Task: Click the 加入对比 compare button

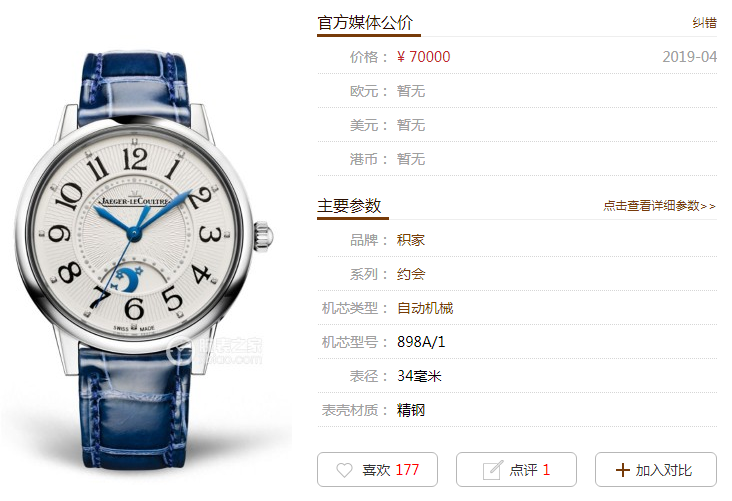Action: pos(655,470)
